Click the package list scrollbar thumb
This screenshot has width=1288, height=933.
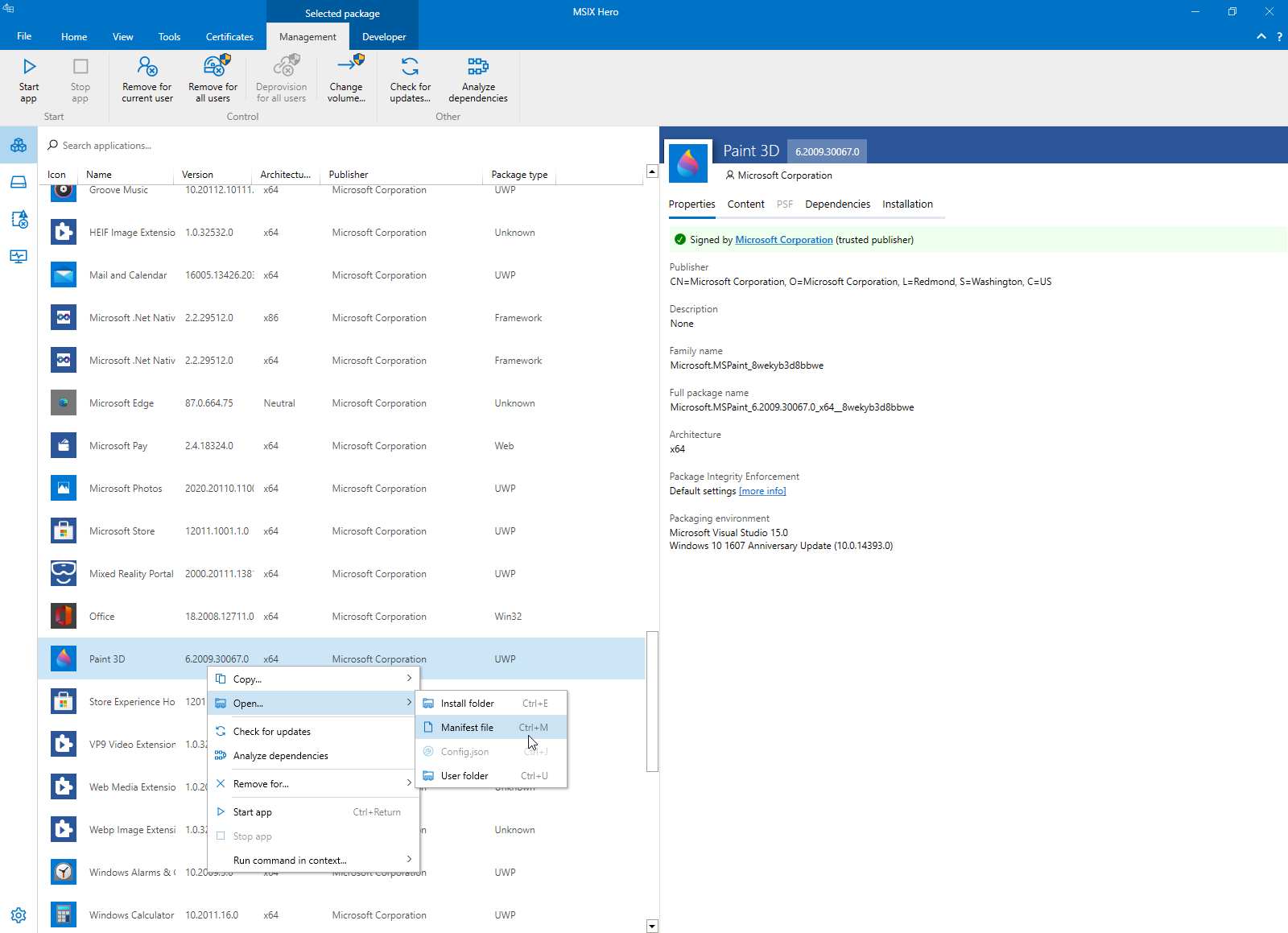652,701
